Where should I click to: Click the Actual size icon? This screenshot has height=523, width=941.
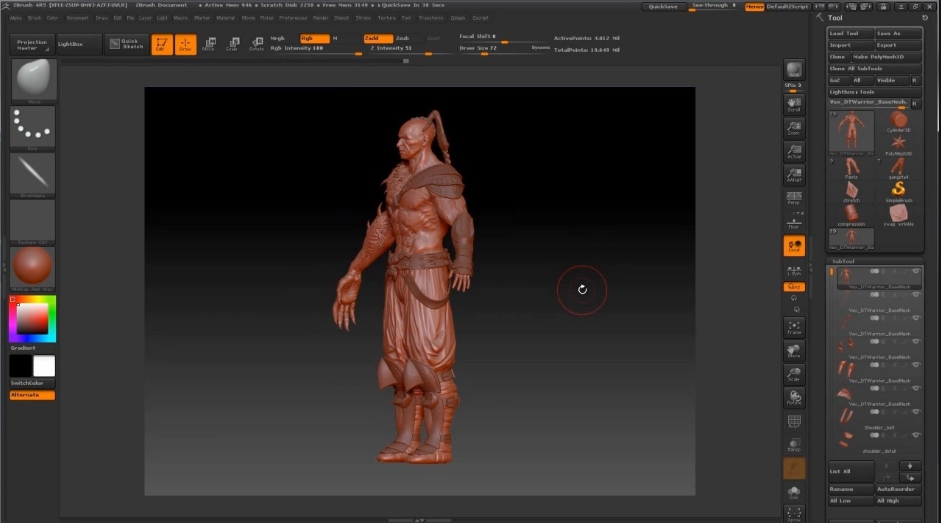pyautogui.click(x=794, y=151)
